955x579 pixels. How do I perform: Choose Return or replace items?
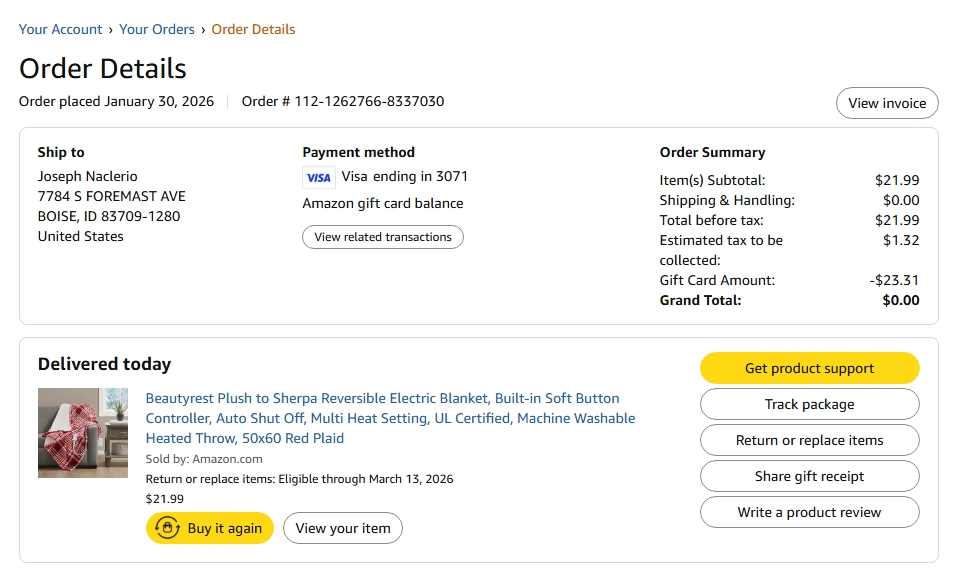click(809, 440)
